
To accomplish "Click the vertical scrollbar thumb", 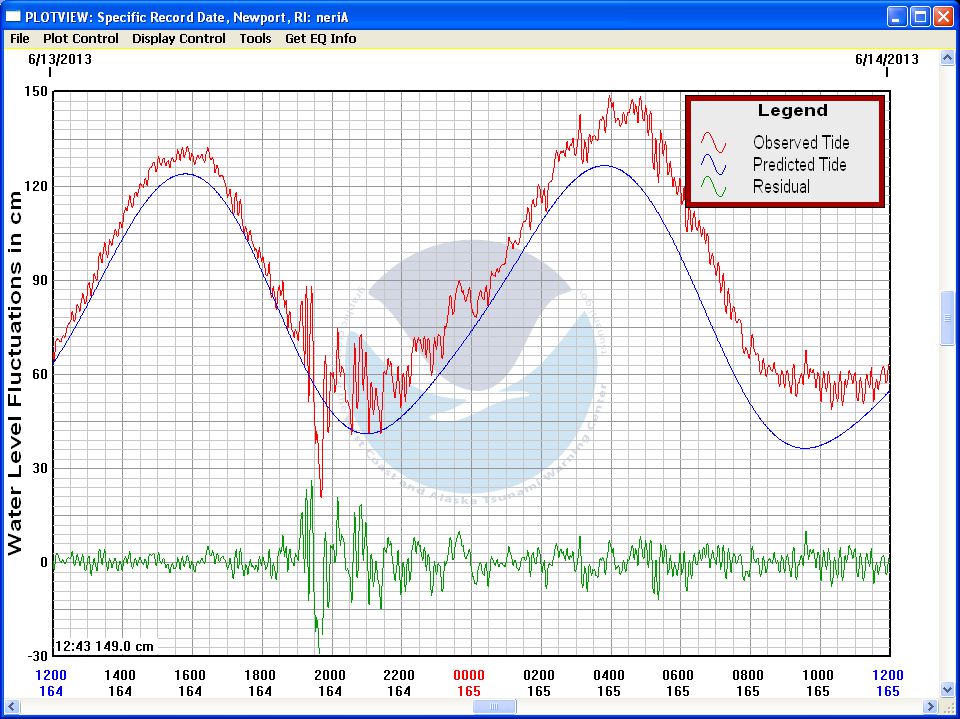I will click(947, 319).
